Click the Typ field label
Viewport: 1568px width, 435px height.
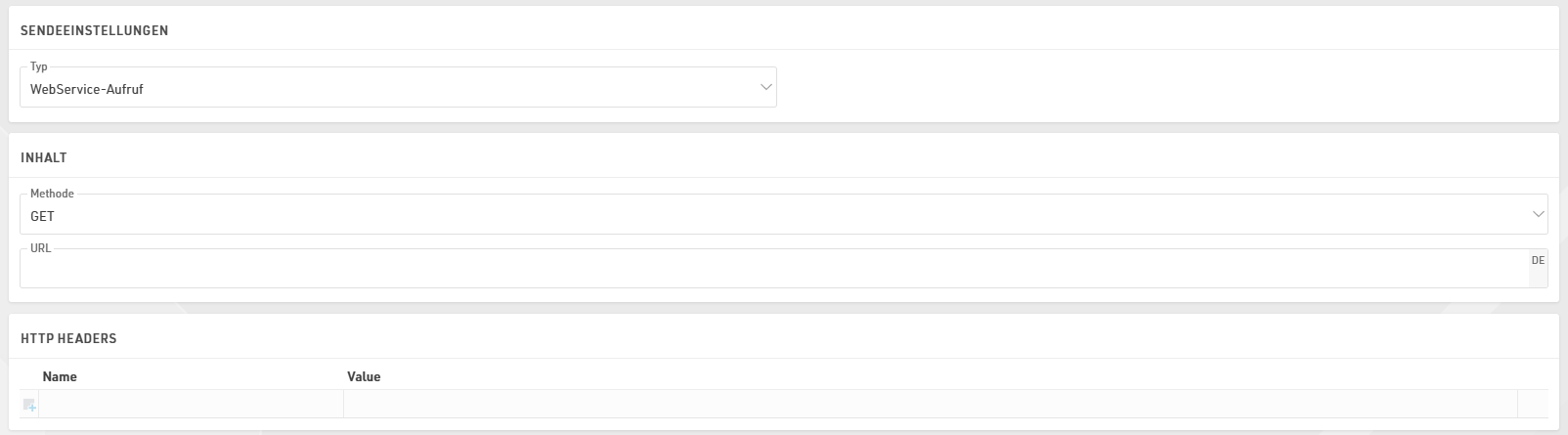click(39, 66)
